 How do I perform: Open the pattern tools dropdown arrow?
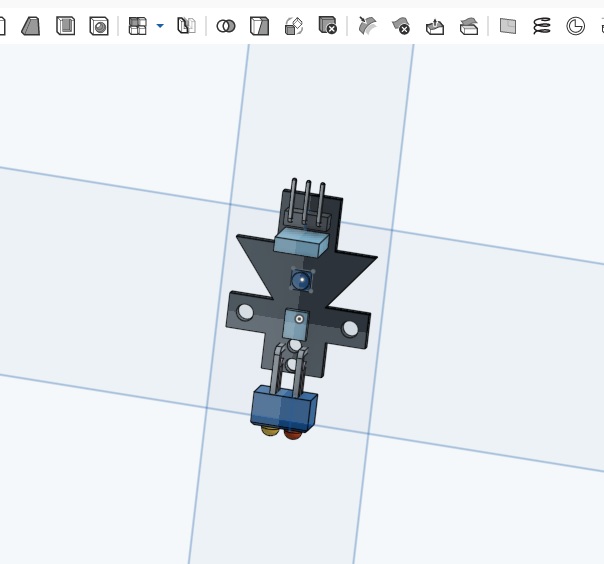point(160,26)
